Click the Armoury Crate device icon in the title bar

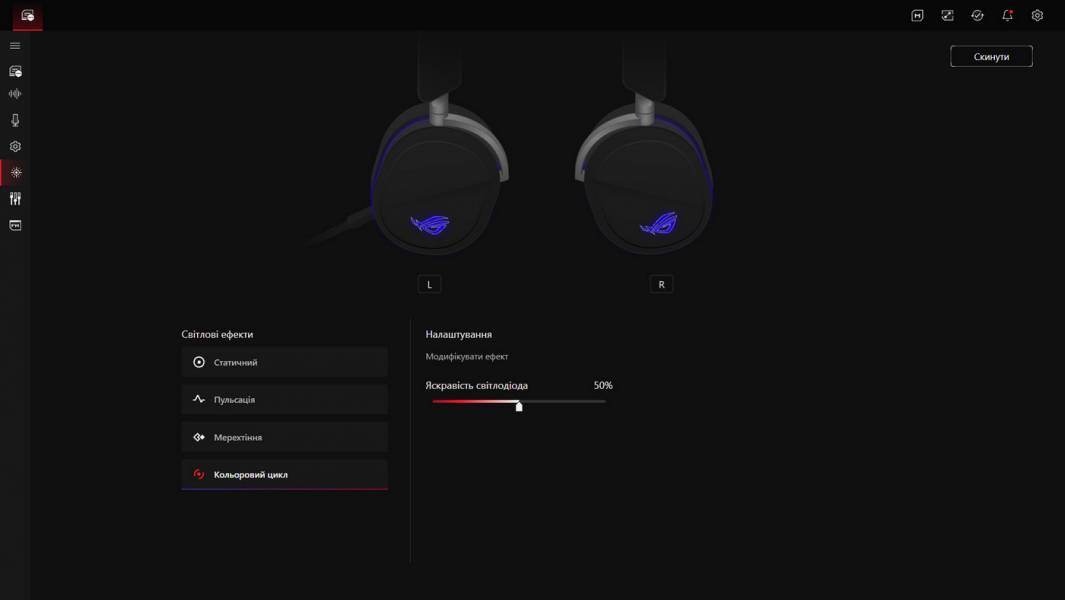[27, 15]
